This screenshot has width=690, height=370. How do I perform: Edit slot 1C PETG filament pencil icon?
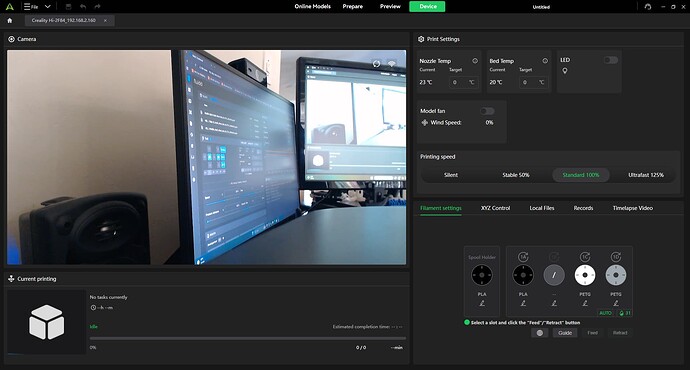(x=585, y=304)
